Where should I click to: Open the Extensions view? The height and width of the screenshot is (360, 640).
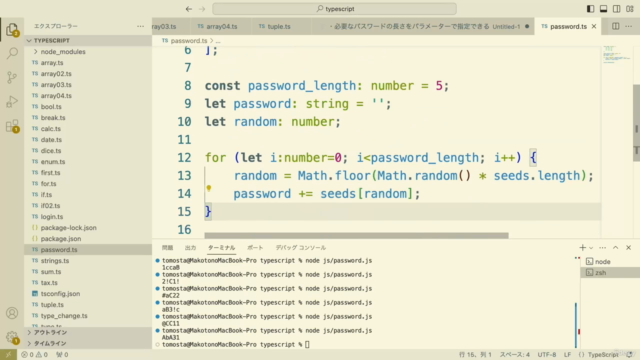12,125
